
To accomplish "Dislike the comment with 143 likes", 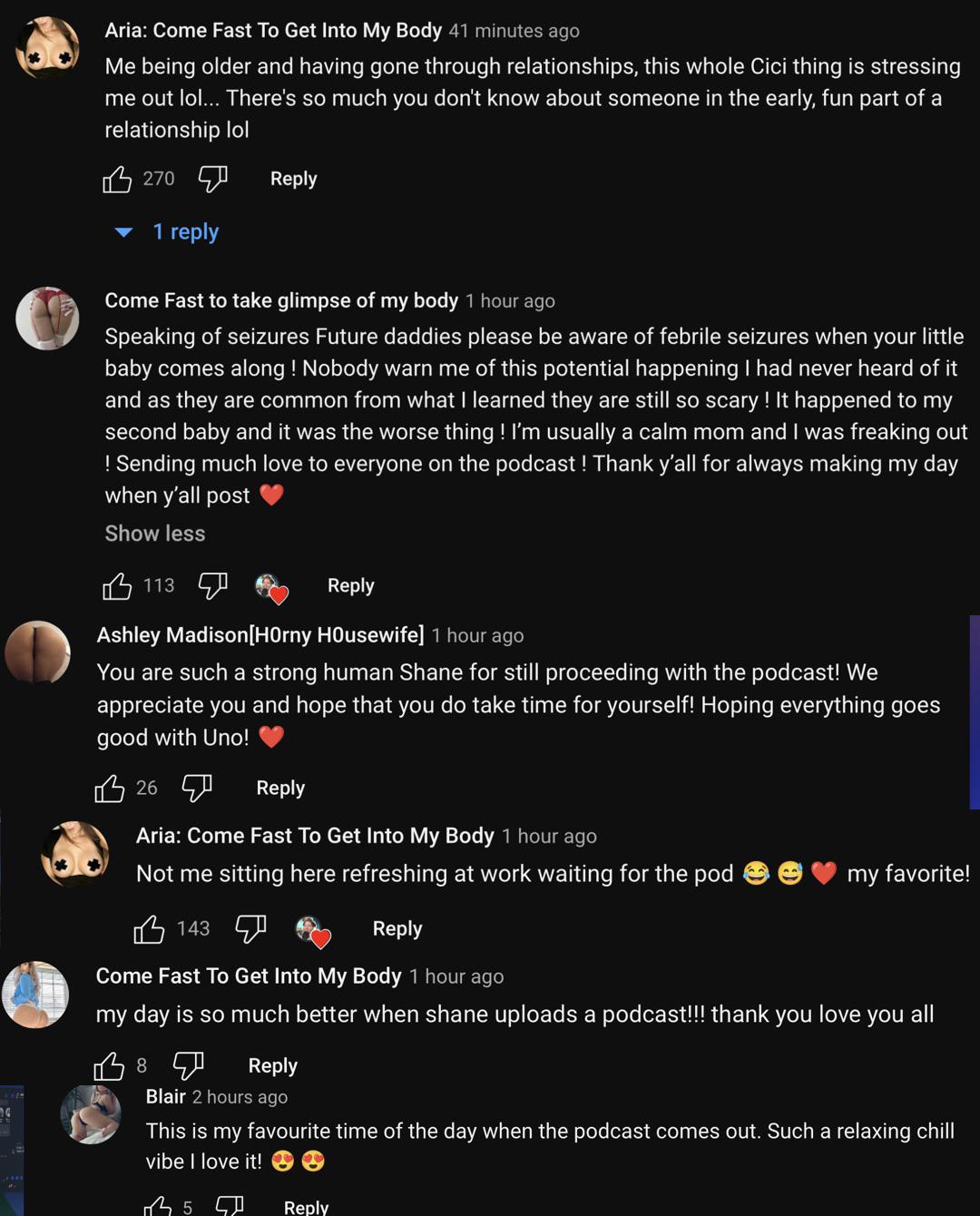I will [250, 929].
